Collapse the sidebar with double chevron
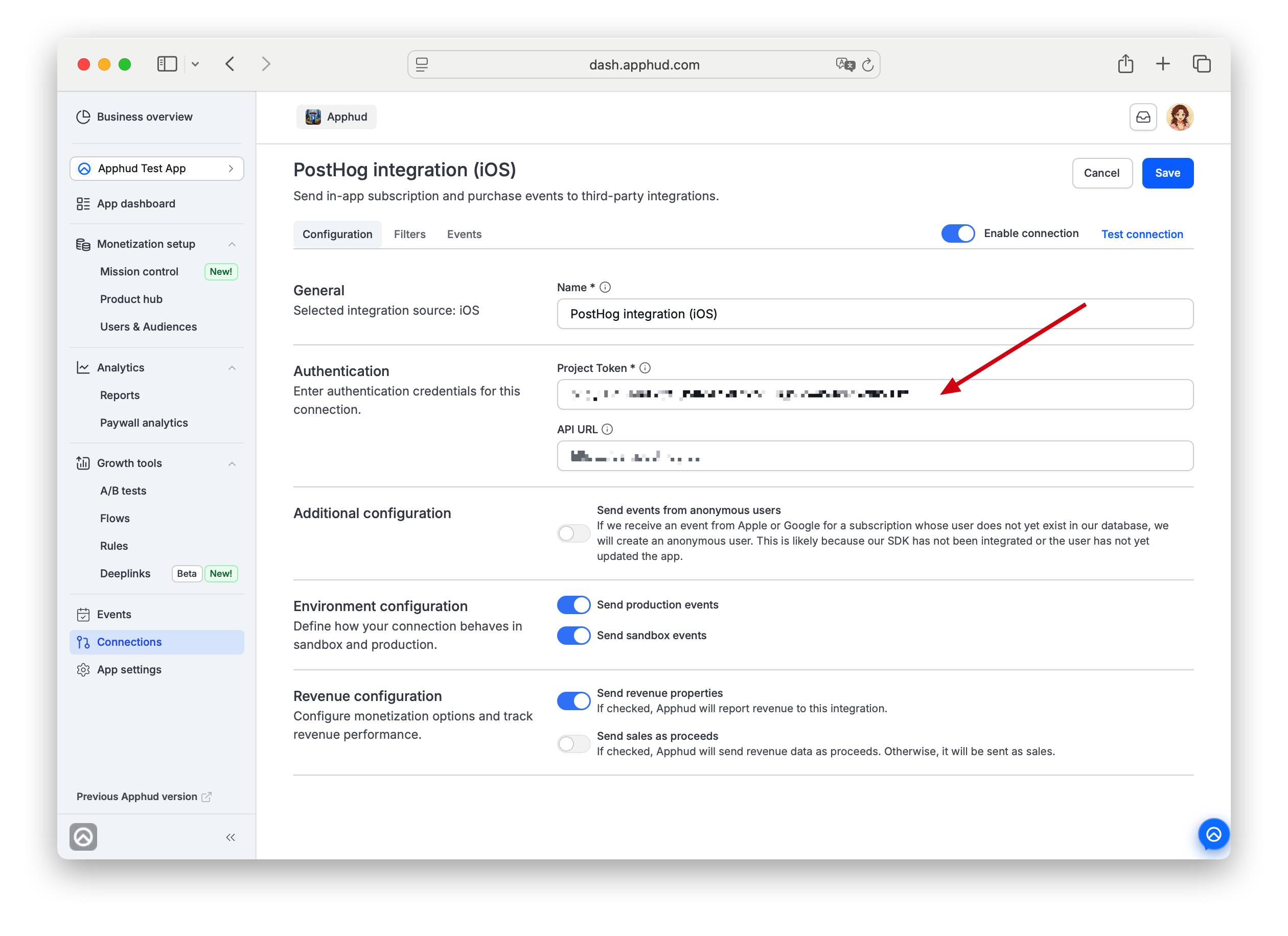 click(x=231, y=837)
